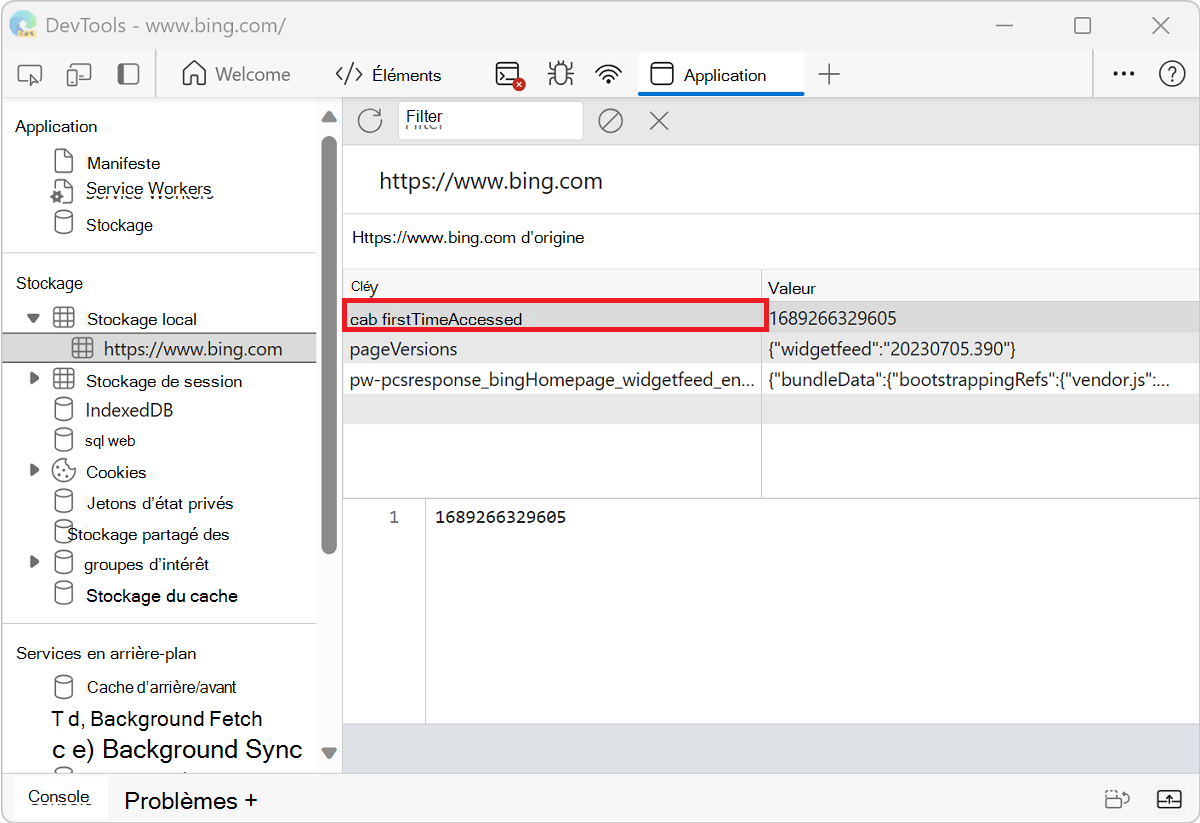Open the Console icon showing red error badge

click(x=508, y=74)
